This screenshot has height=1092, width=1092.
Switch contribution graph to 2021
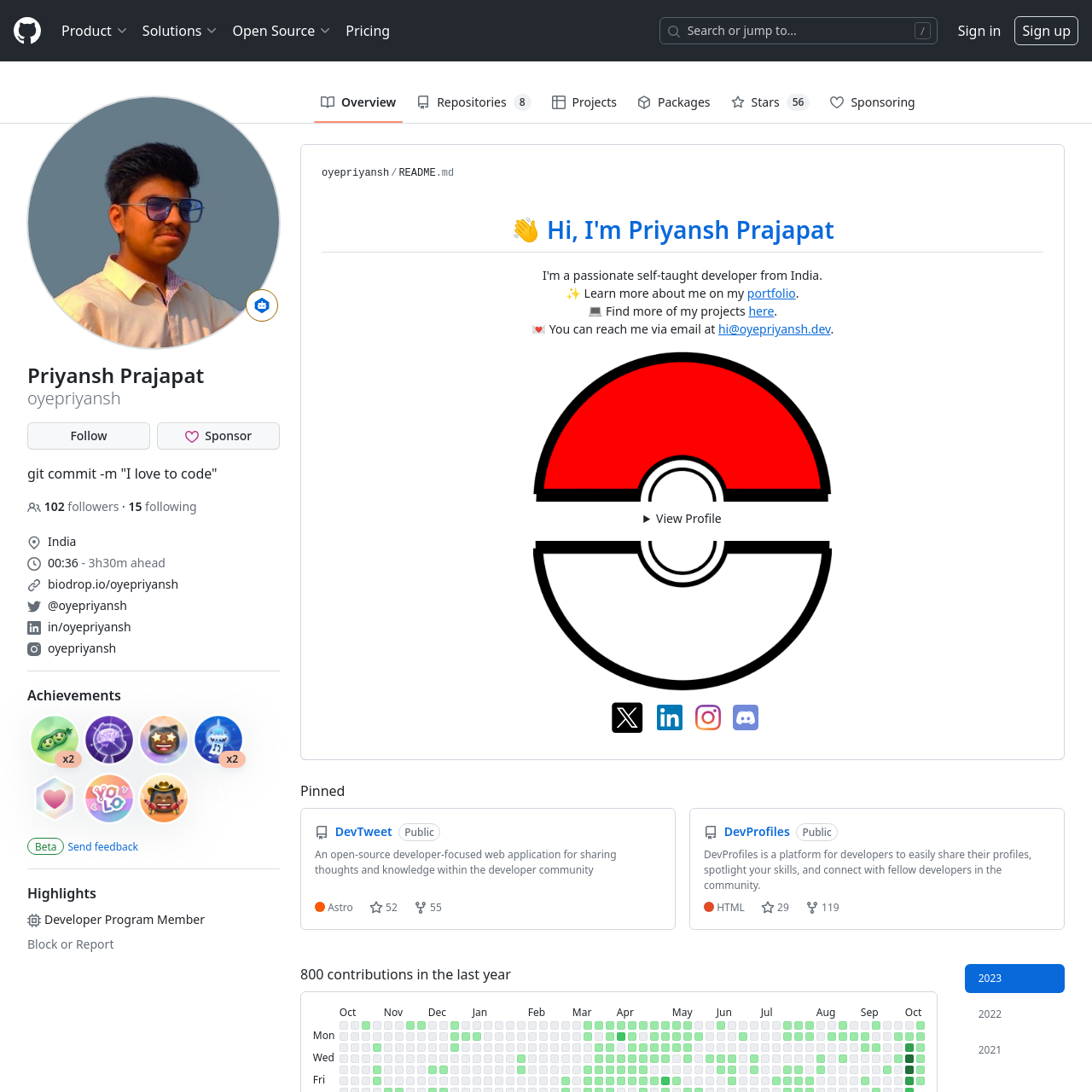coord(989,1049)
